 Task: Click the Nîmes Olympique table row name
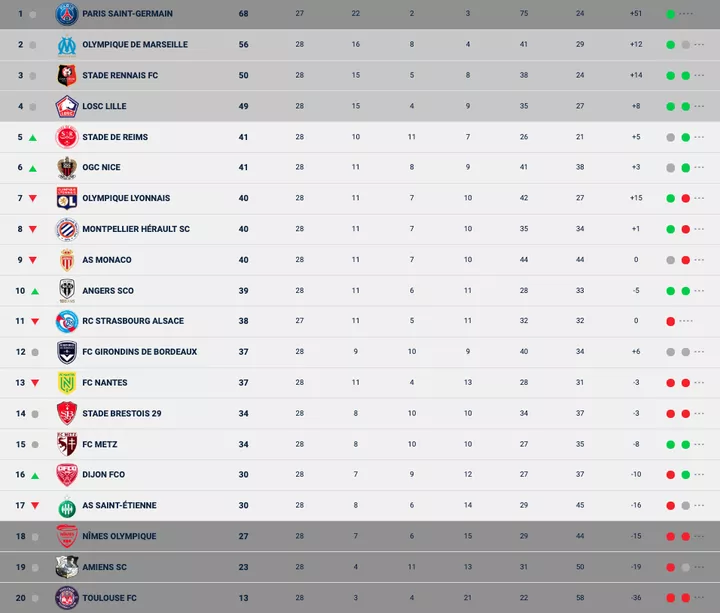(119, 536)
